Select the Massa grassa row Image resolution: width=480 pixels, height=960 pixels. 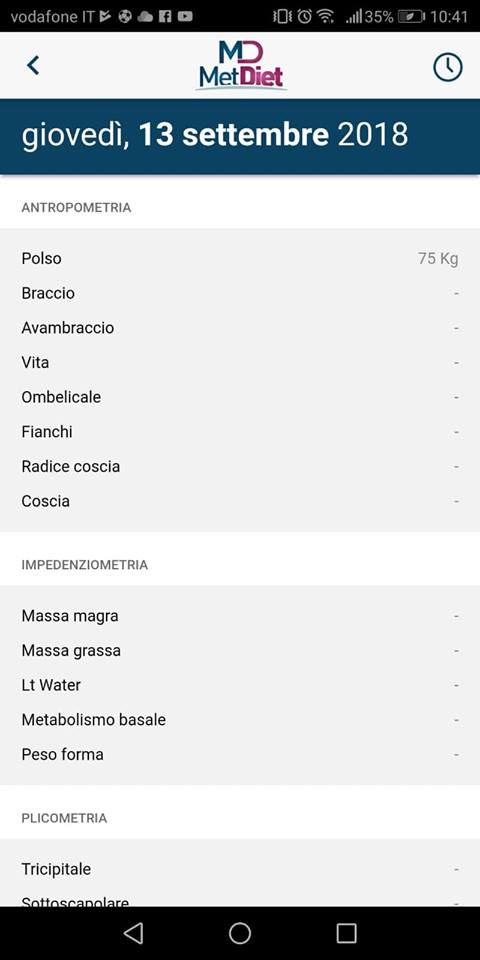(x=240, y=650)
